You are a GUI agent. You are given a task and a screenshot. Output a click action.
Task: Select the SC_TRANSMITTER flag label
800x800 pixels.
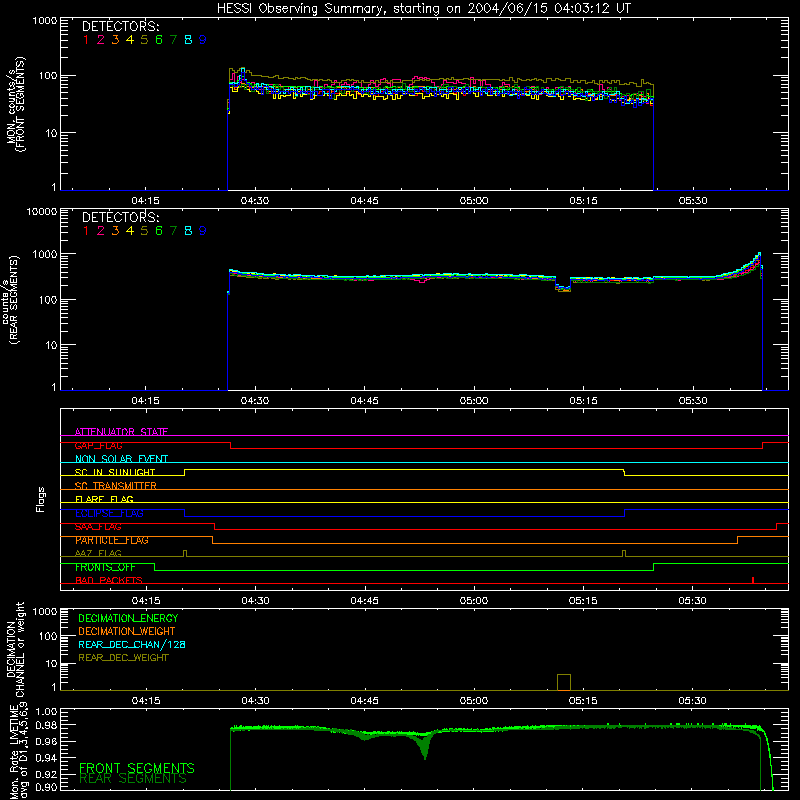115,486
